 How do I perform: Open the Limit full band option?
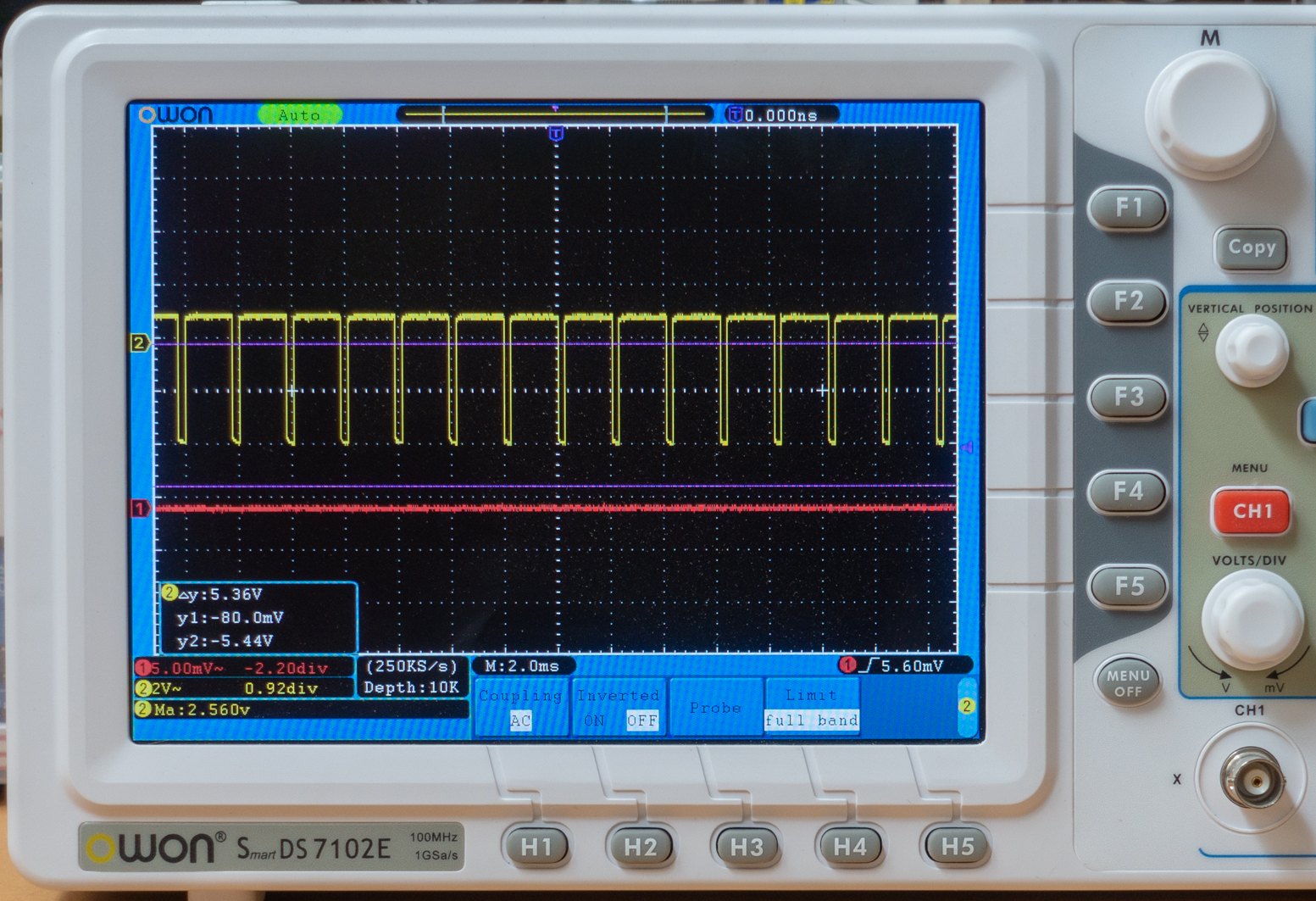point(811,708)
